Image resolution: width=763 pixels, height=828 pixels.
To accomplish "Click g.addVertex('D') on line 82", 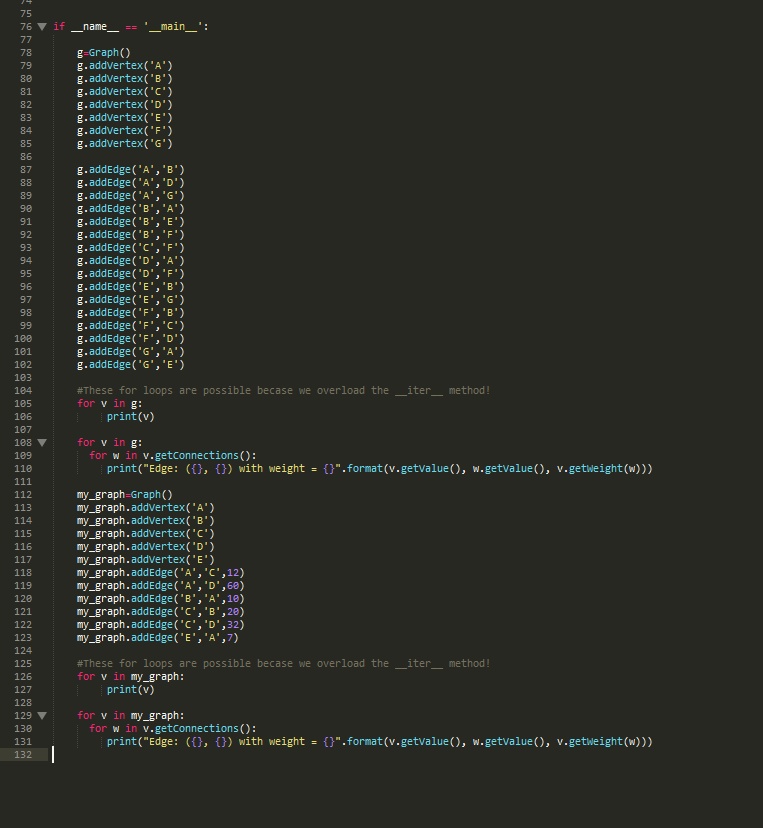I will click(125, 105).
